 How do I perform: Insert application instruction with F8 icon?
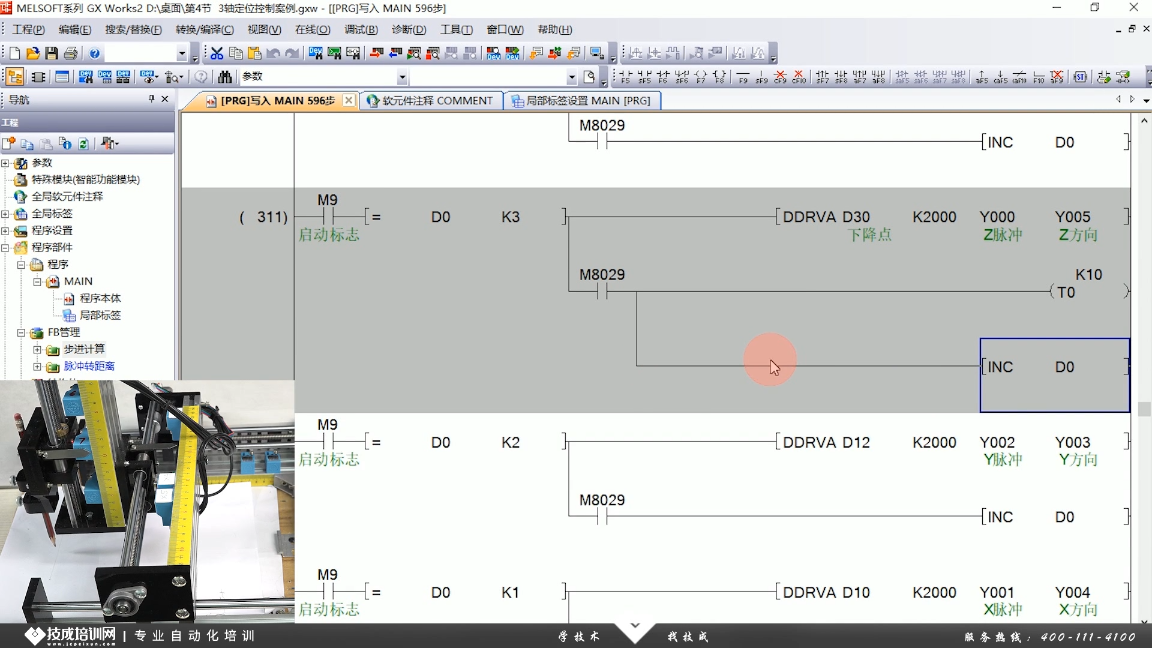click(719, 76)
